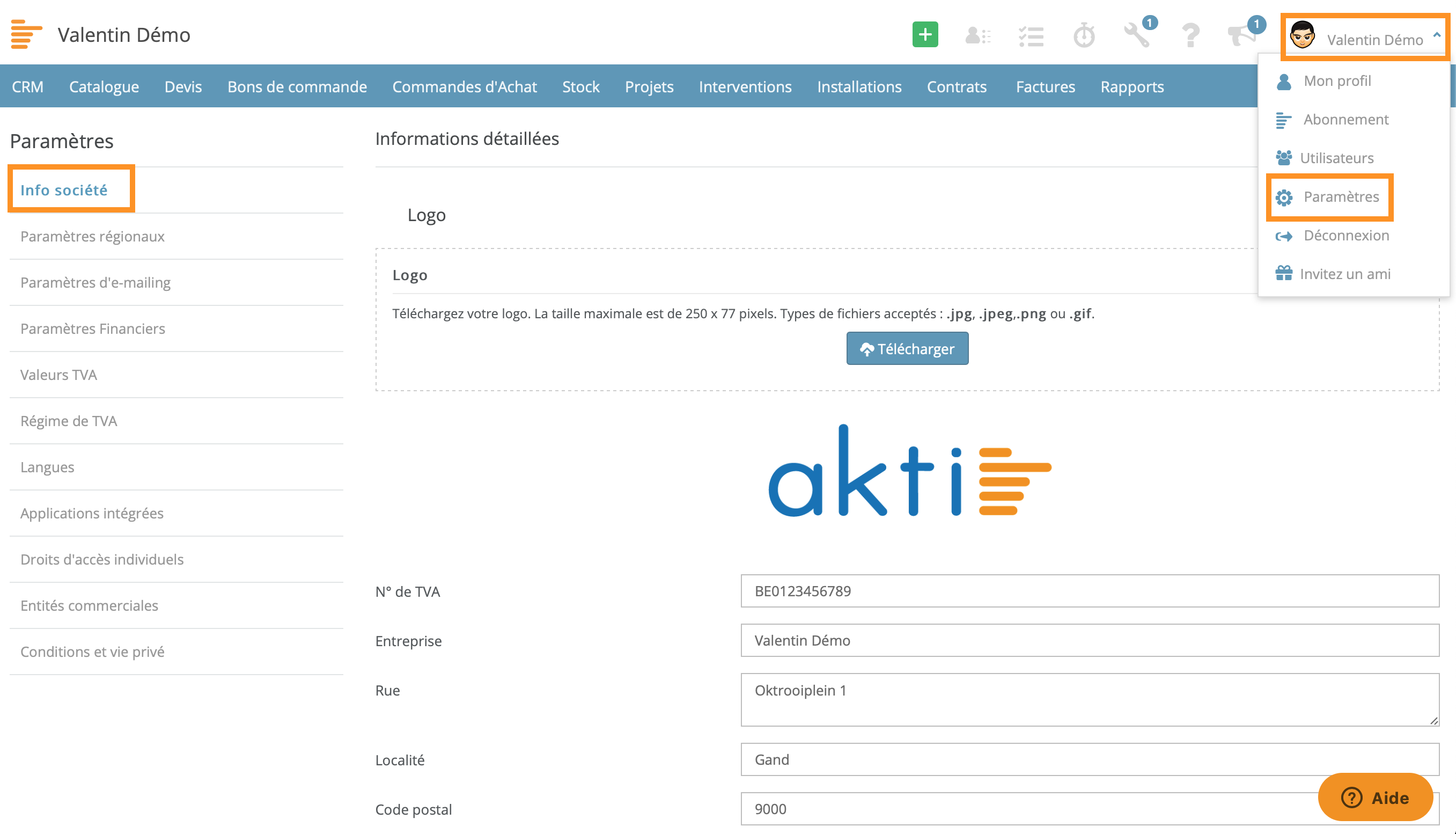Open the CRM navigation tab
Viewport: 1456px width, 834px height.
[x=27, y=86]
